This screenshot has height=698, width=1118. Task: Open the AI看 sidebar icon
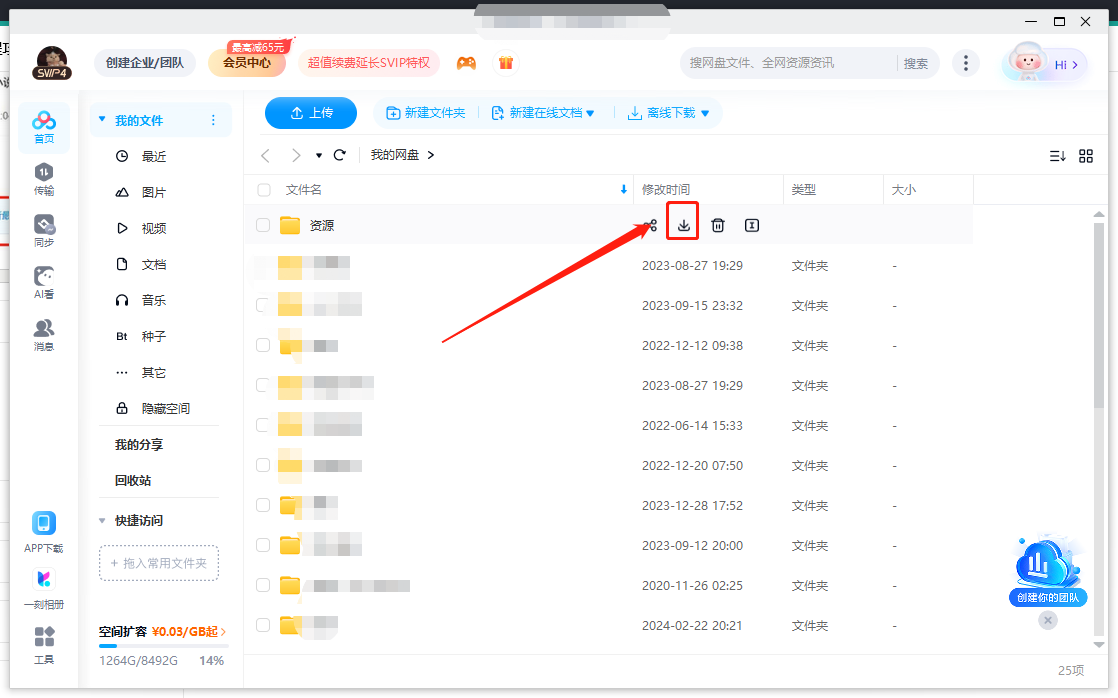point(44,283)
